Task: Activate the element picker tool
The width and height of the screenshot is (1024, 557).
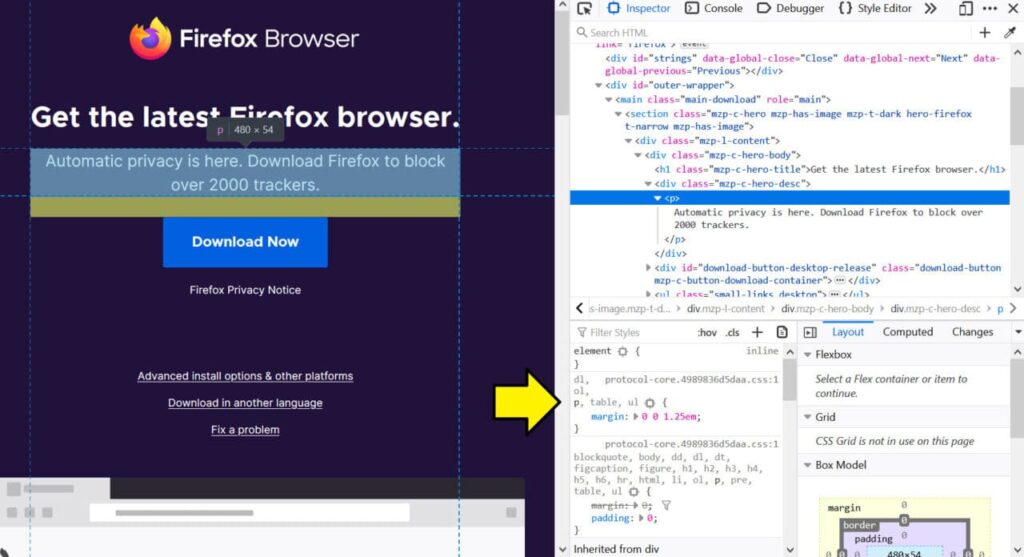Action: (584, 9)
